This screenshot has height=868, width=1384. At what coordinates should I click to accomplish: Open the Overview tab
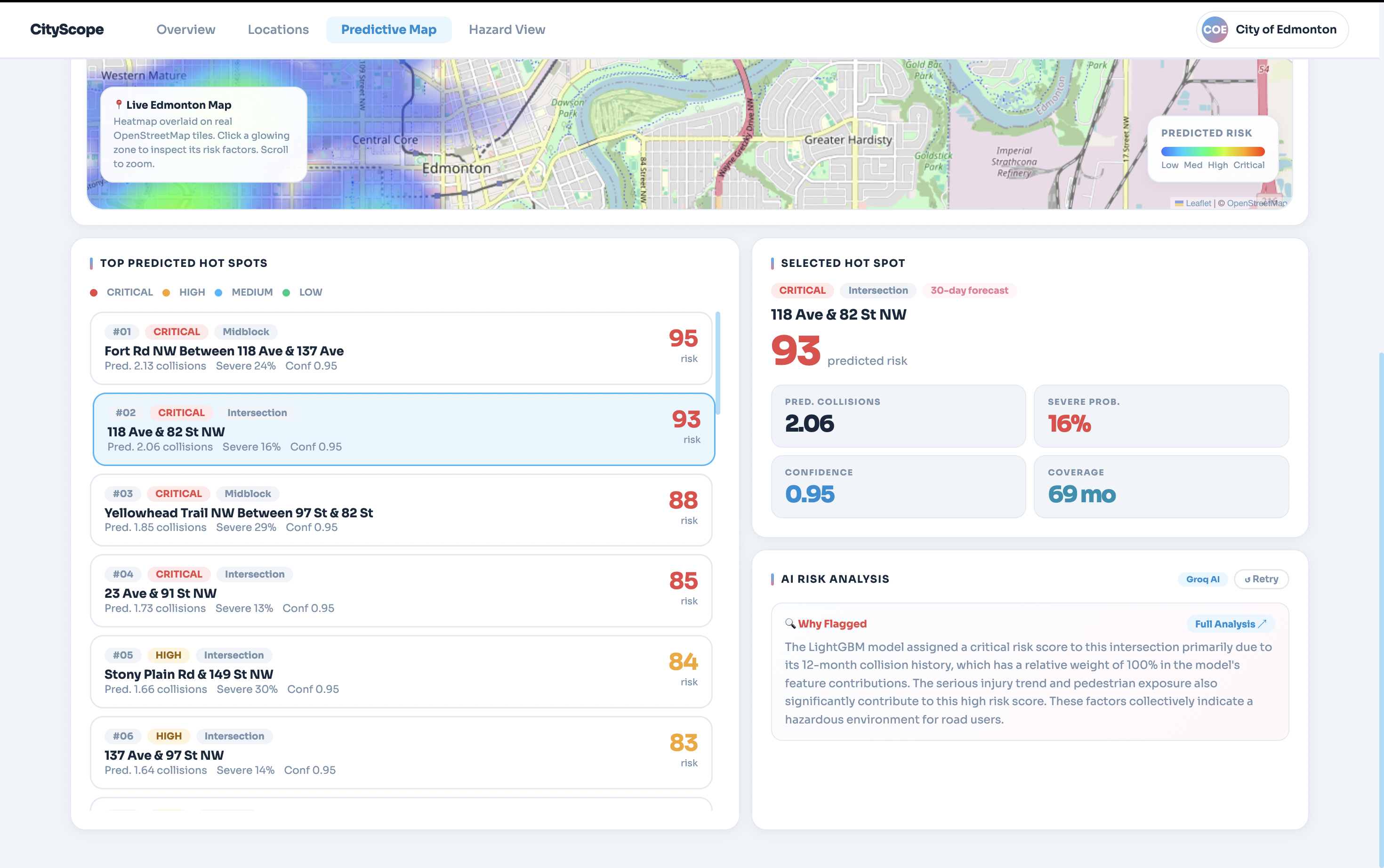coord(185,30)
